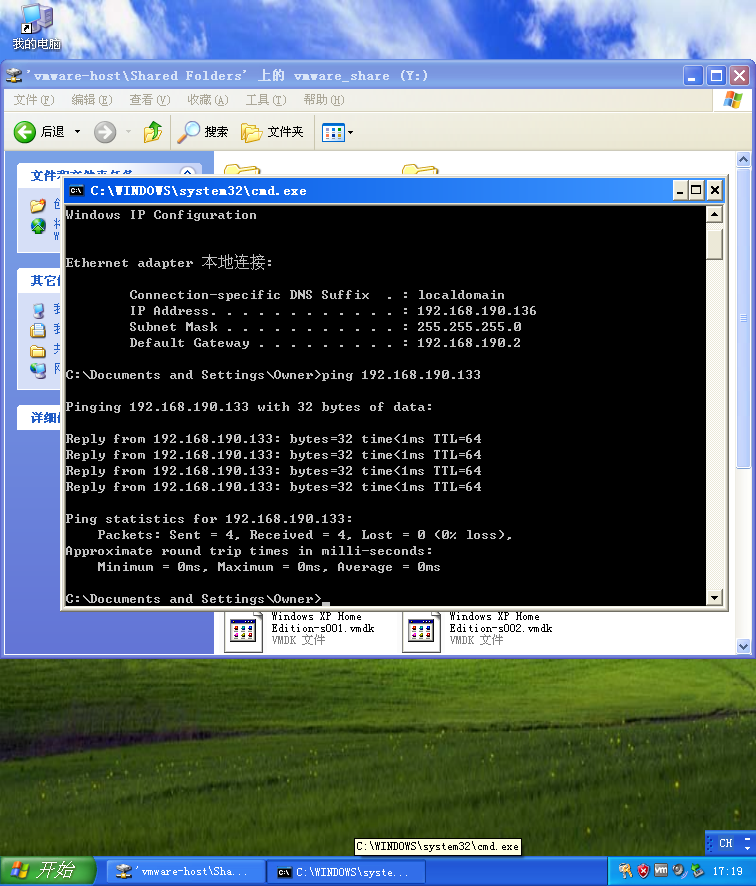Open the 开始 Start menu
The height and width of the screenshot is (886, 756).
click(x=47, y=871)
